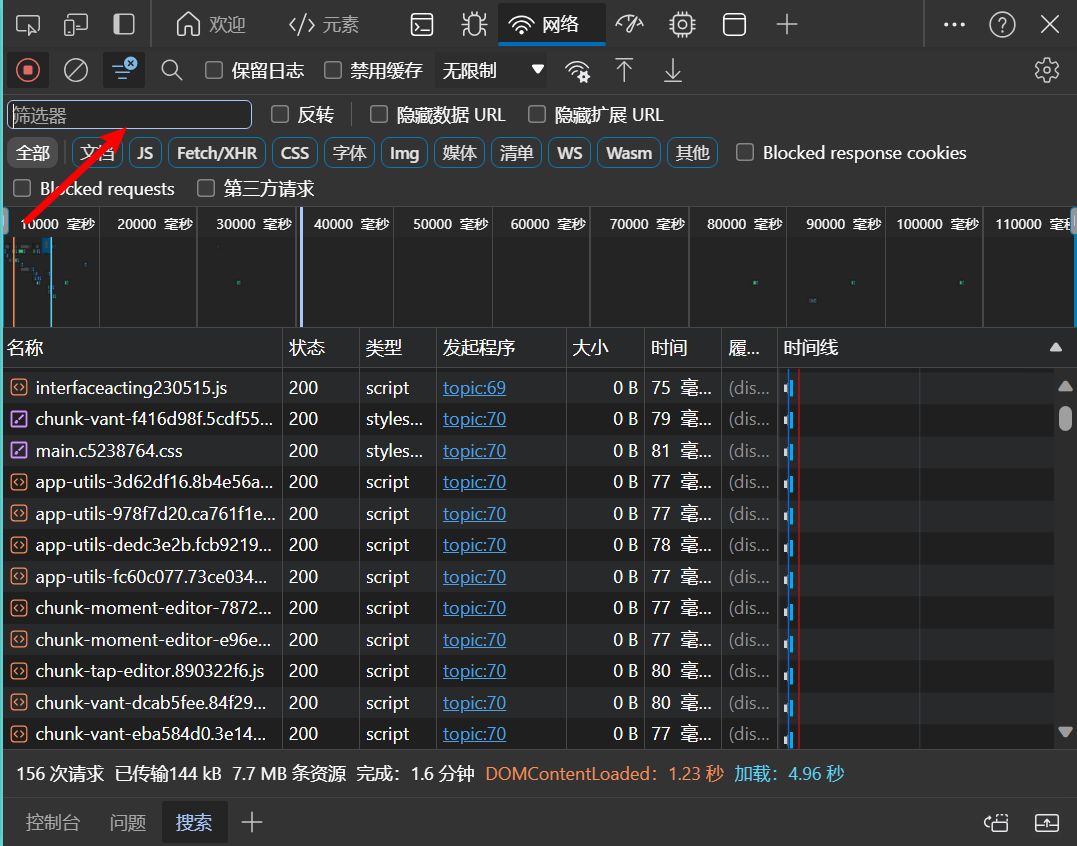Check 隐藏数据 URL checkbox
The height and width of the screenshot is (846, 1077).
coord(379,114)
